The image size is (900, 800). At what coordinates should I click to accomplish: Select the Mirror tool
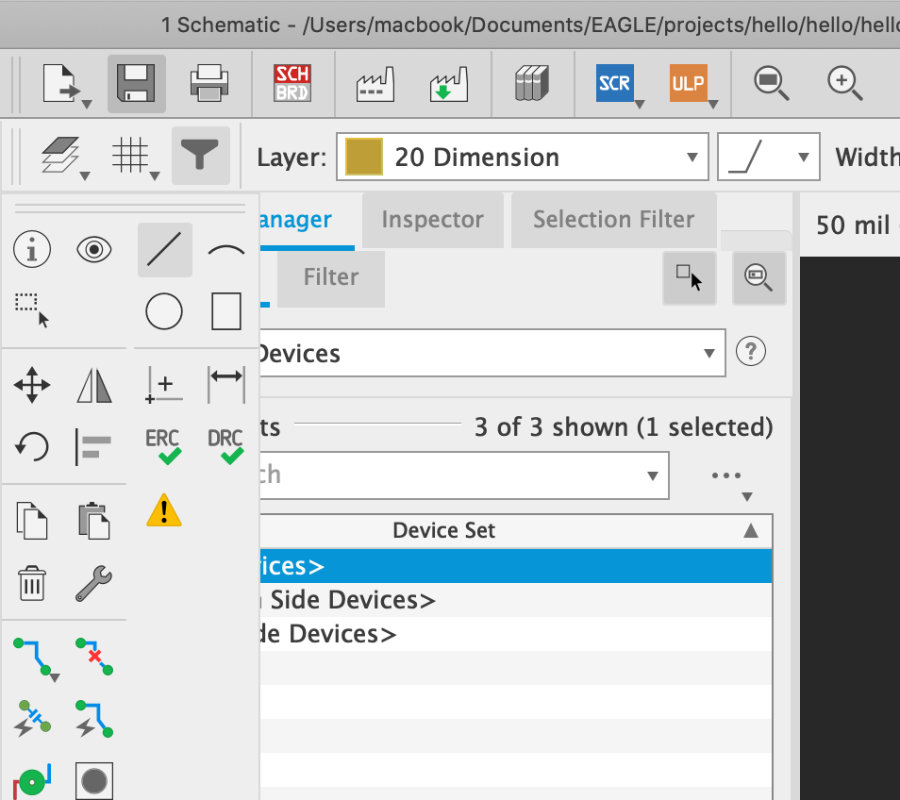(94, 385)
